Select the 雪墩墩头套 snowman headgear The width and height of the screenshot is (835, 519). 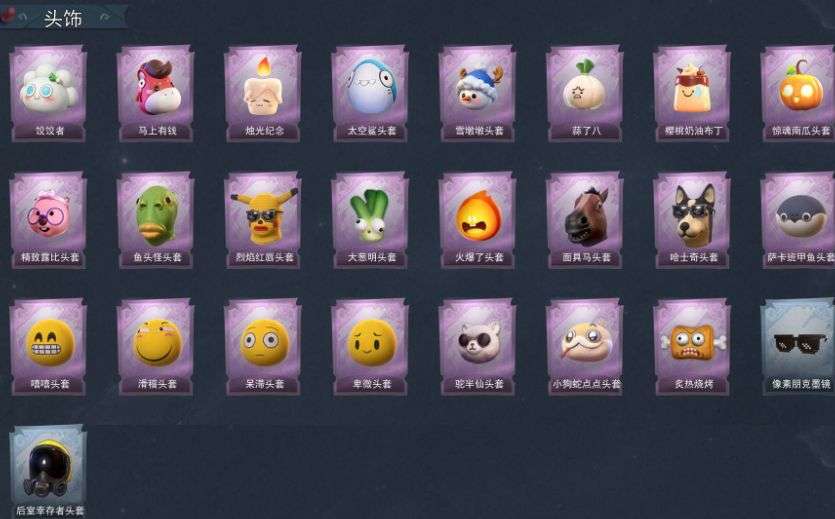click(x=478, y=93)
